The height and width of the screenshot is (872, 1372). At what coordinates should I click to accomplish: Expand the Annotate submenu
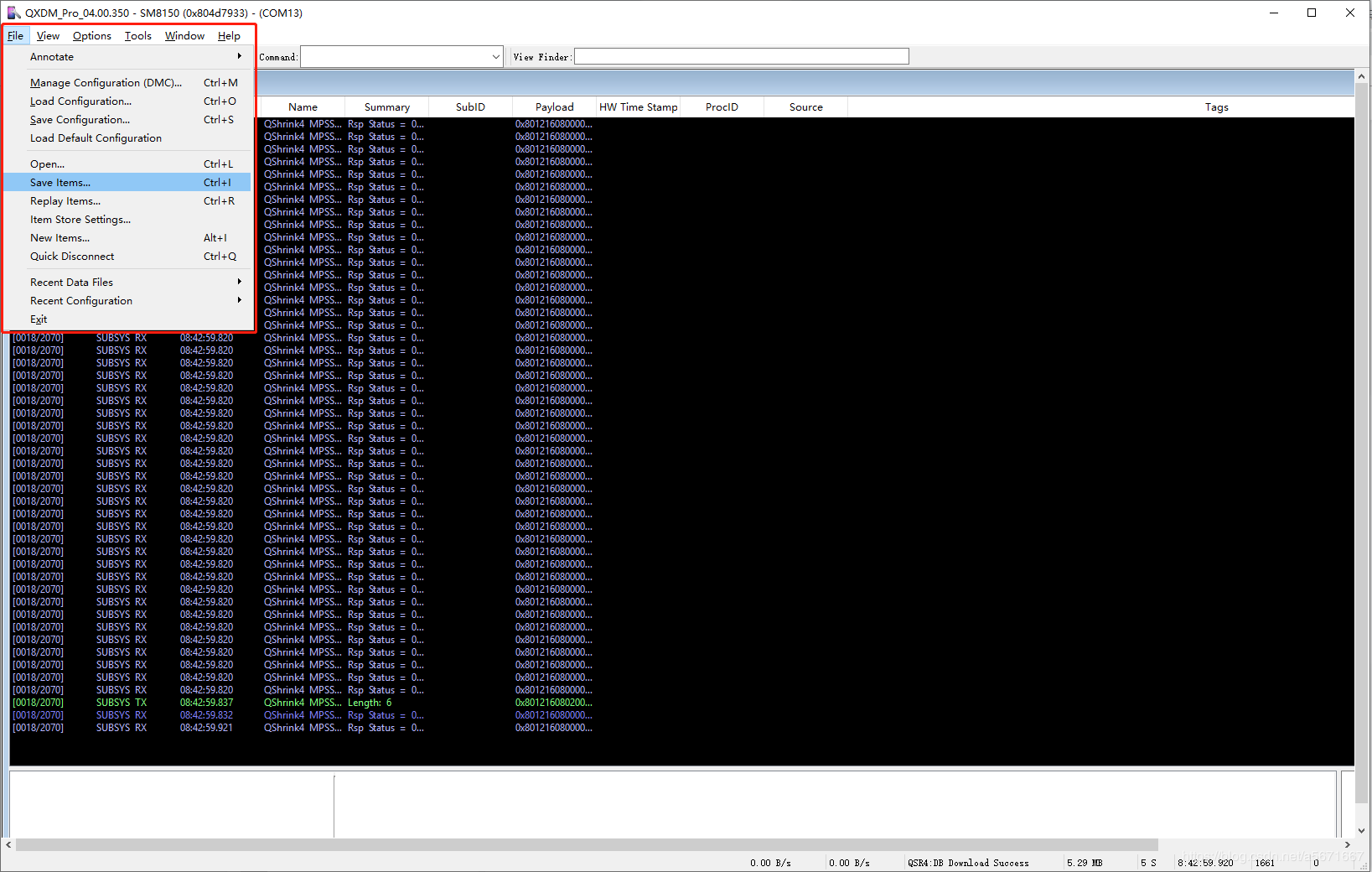pyautogui.click(x=127, y=57)
